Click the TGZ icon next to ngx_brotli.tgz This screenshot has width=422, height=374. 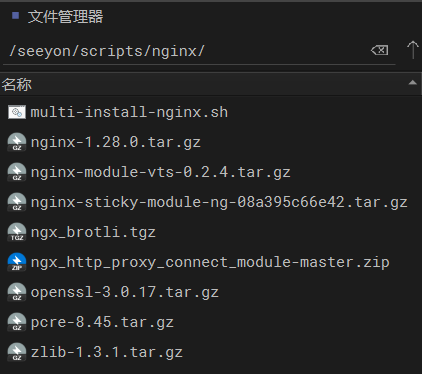click(17, 232)
